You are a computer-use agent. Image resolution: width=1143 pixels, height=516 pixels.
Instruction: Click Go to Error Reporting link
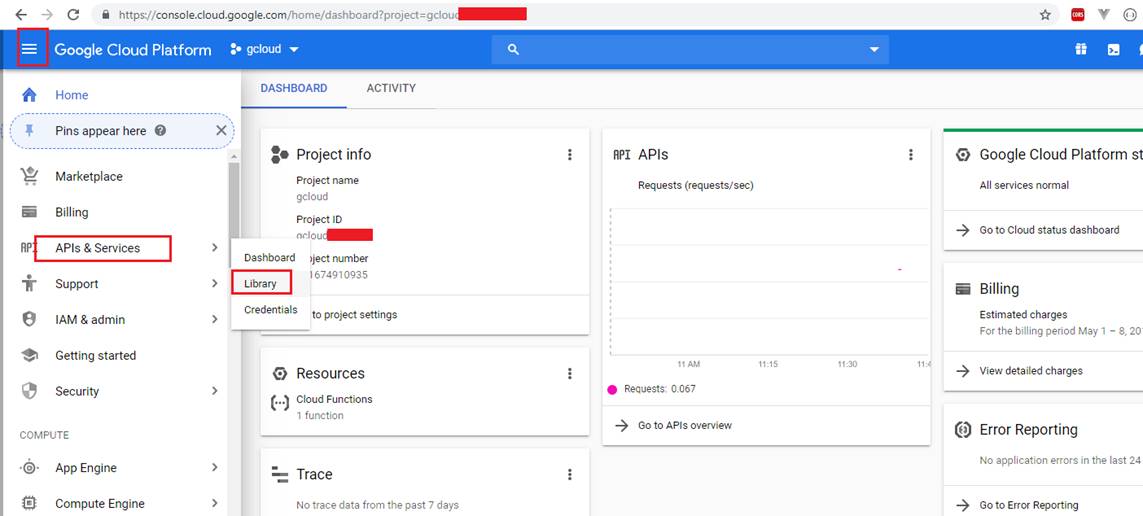coord(1029,505)
